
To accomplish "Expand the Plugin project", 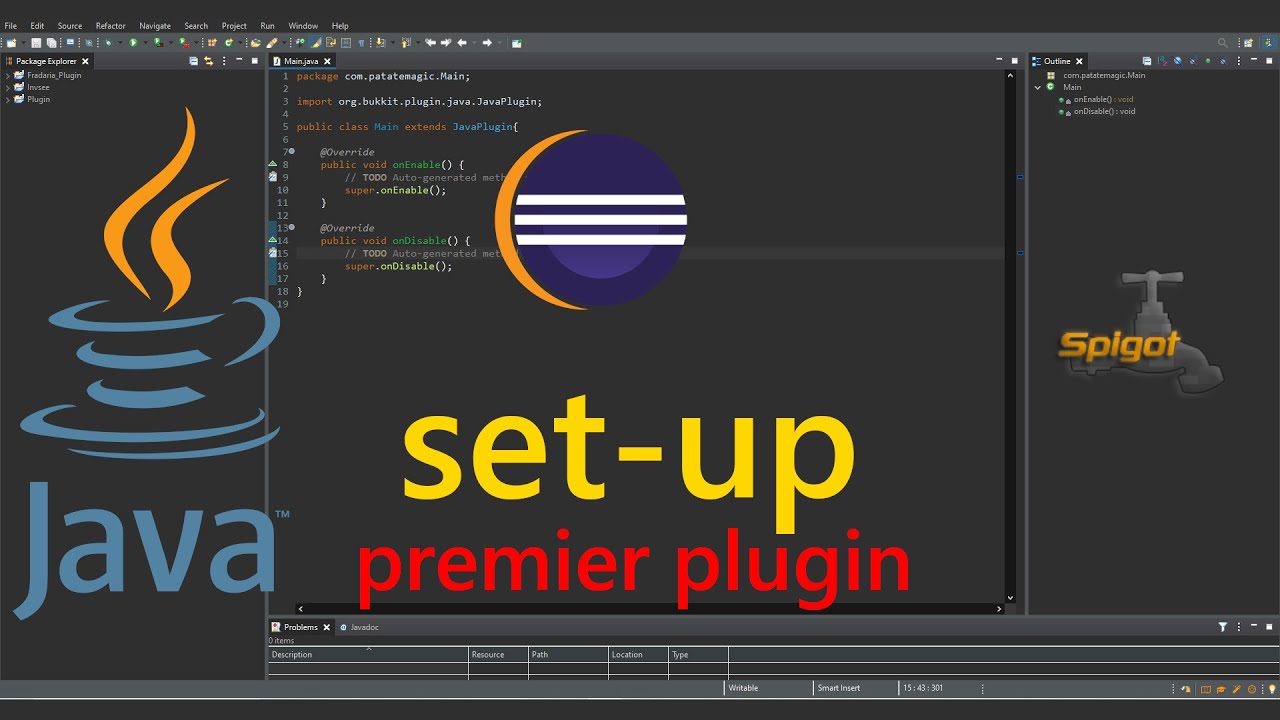I will pos(8,99).
